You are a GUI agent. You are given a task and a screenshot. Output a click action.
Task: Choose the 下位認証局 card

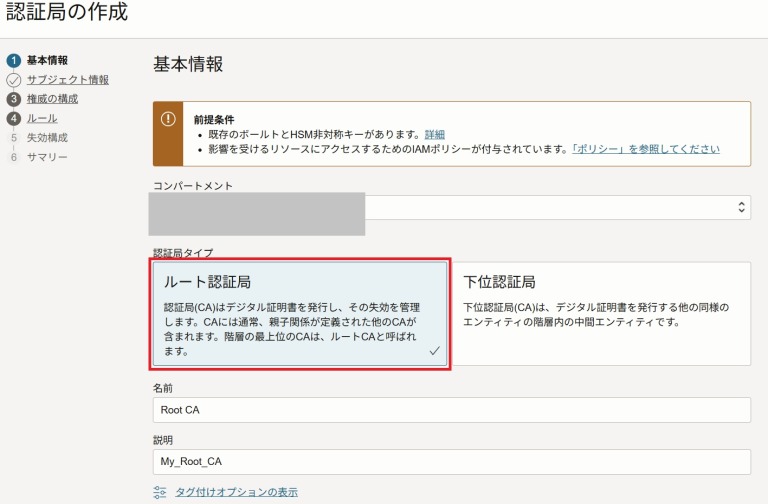tap(601, 314)
